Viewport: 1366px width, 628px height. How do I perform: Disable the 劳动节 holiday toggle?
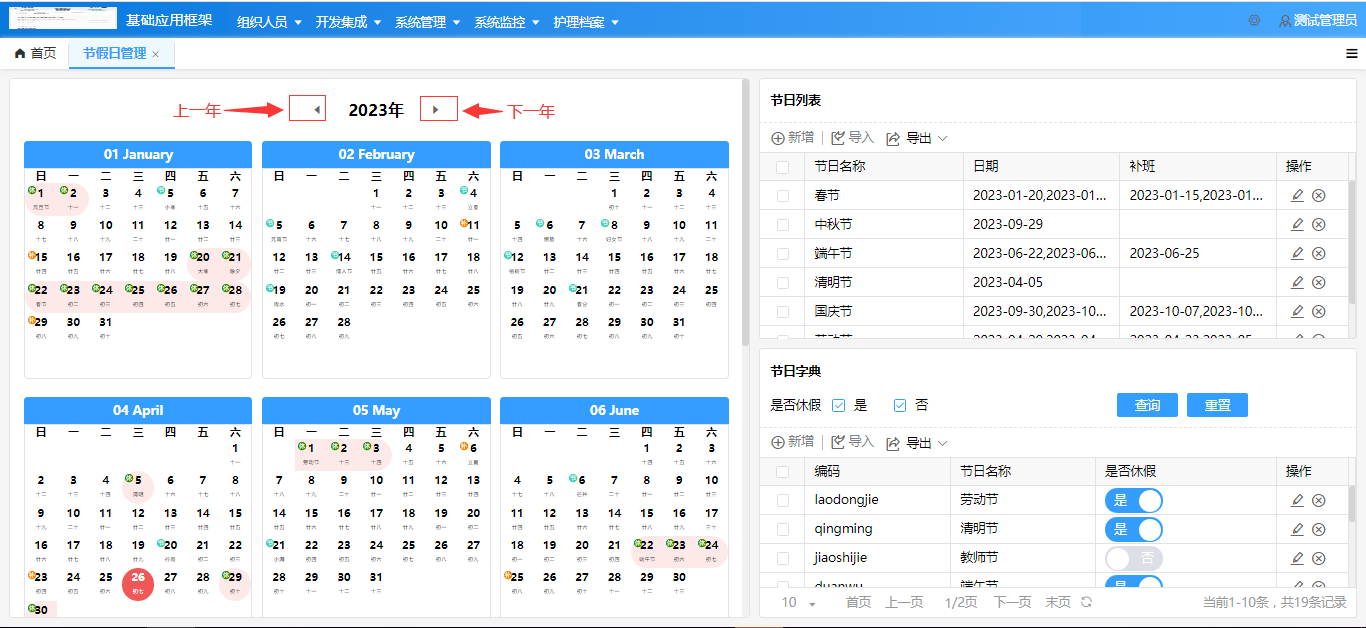(1133, 499)
